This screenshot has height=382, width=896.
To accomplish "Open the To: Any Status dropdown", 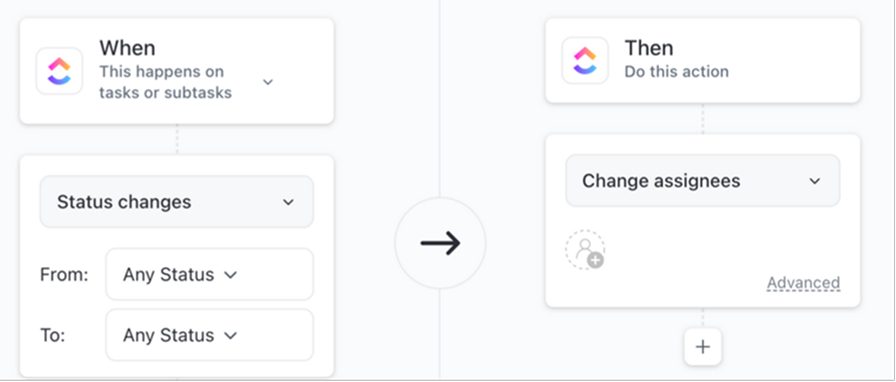I will 210,335.
